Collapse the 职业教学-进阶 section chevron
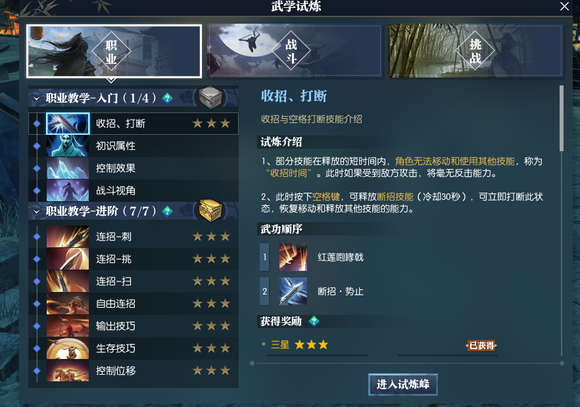Image resolution: width=580 pixels, height=407 pixels. [x=36, y=212]
